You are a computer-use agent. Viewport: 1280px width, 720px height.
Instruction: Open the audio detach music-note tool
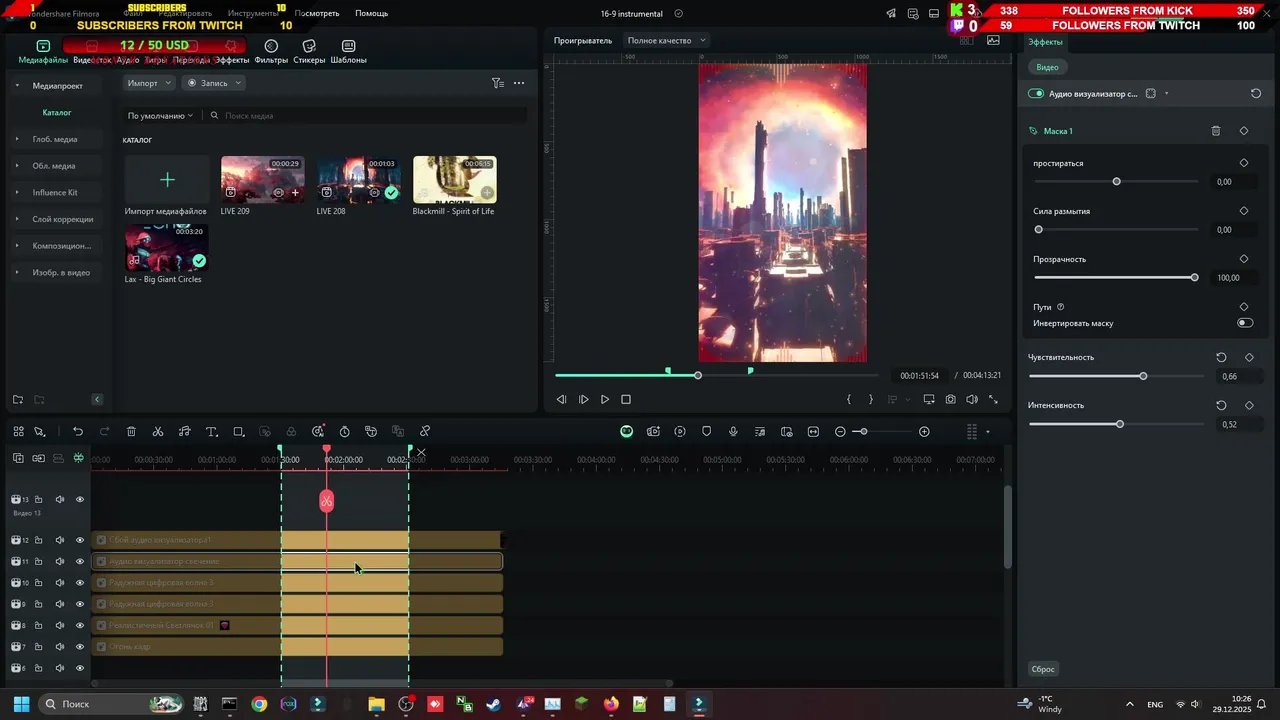(185, 432)
